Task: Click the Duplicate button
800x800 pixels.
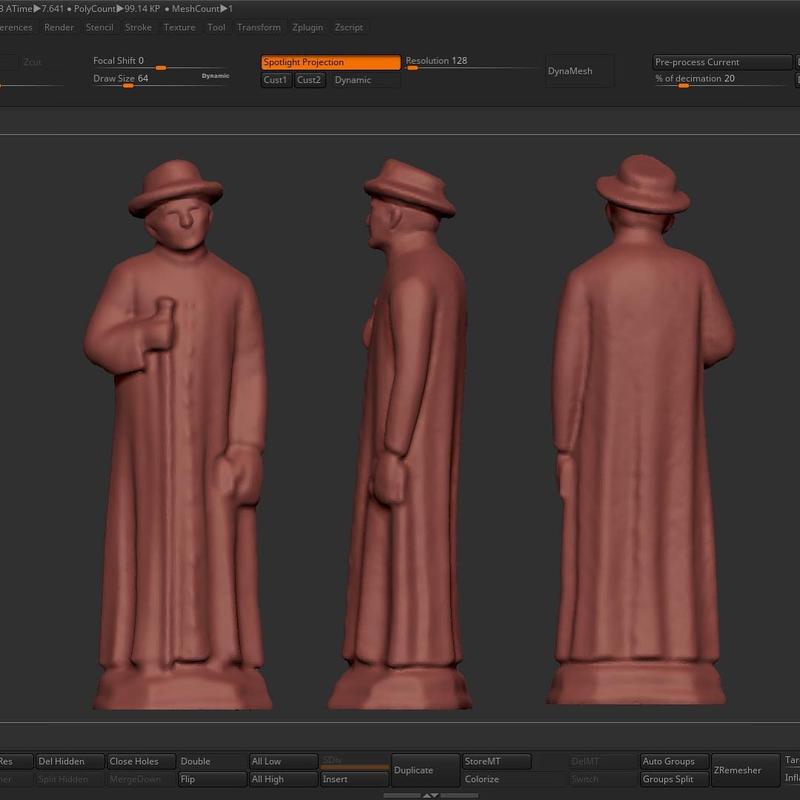Action: point(425,770)
